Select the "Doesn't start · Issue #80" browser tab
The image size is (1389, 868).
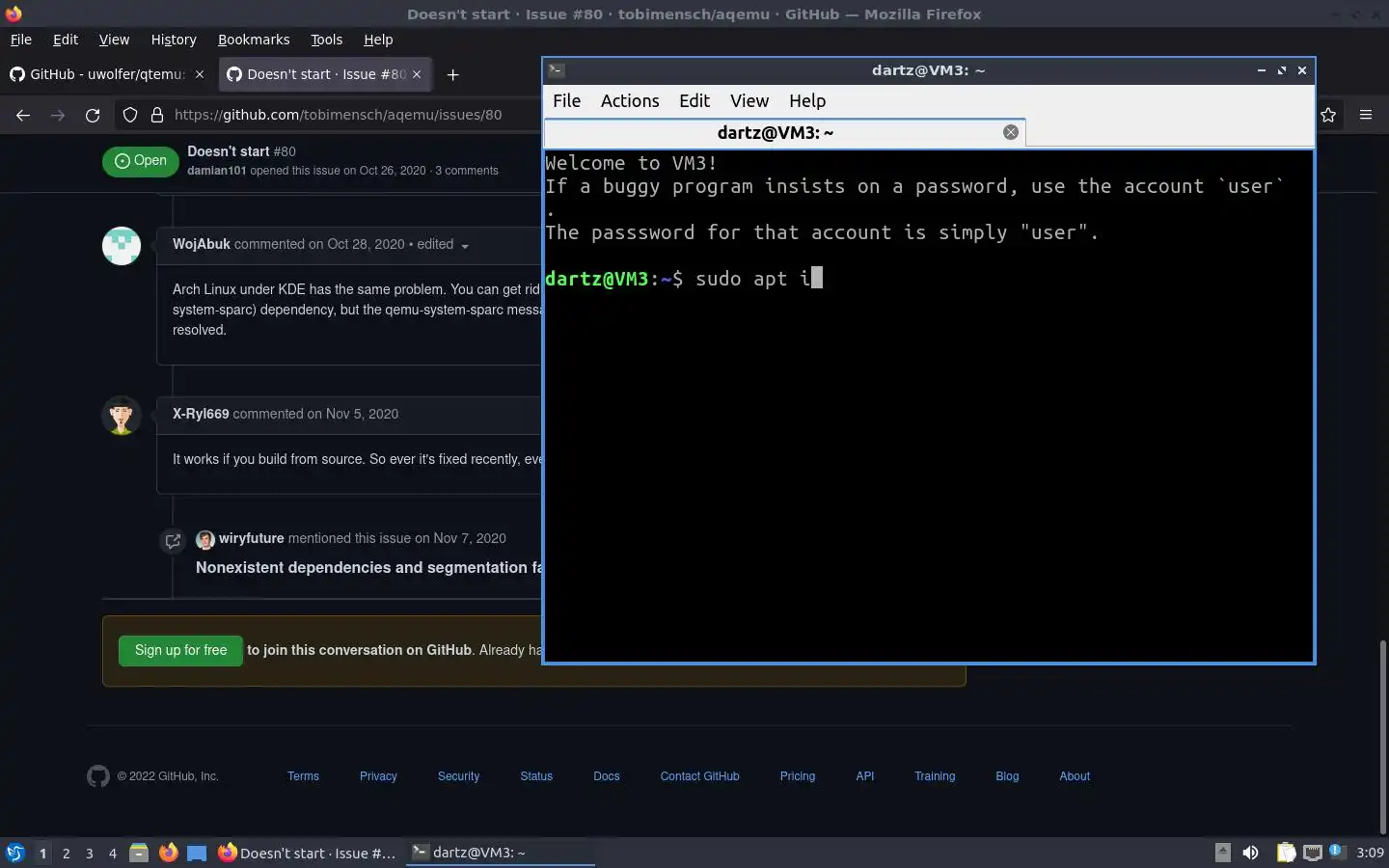pos(326,74)
